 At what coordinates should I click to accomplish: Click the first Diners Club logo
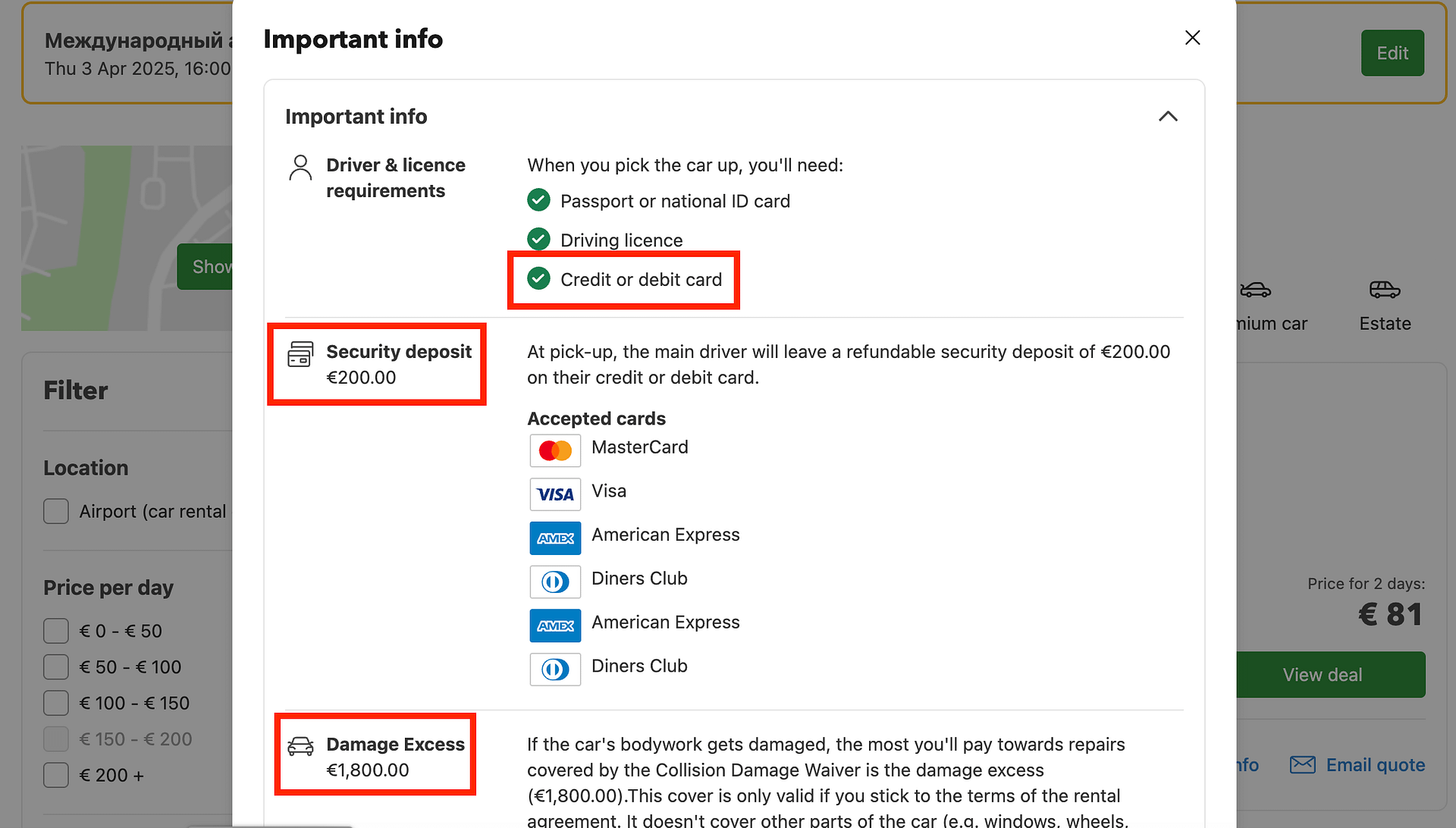pos(555,582)
